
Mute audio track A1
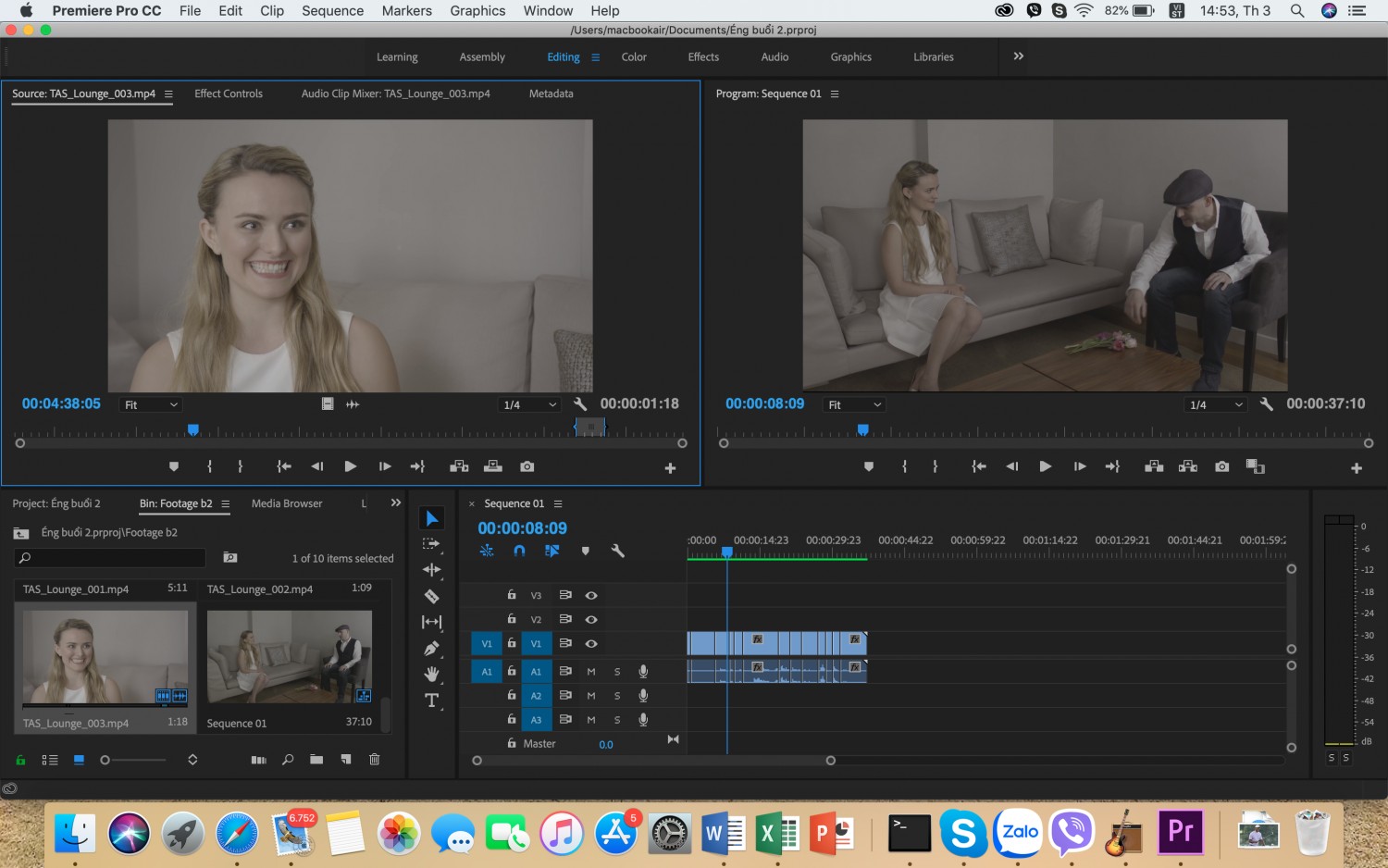click(591, 672)
